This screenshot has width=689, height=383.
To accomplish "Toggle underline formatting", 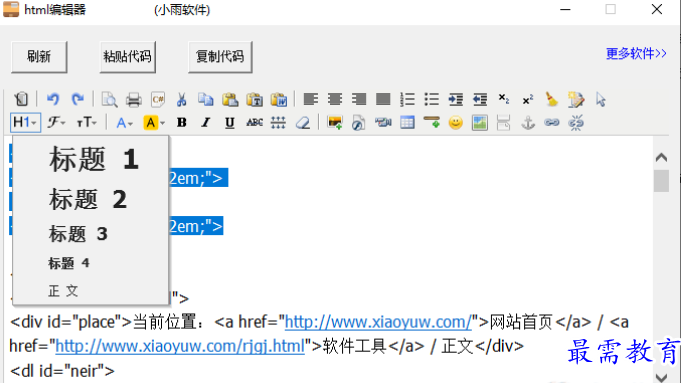I will [x=229, y=123].
